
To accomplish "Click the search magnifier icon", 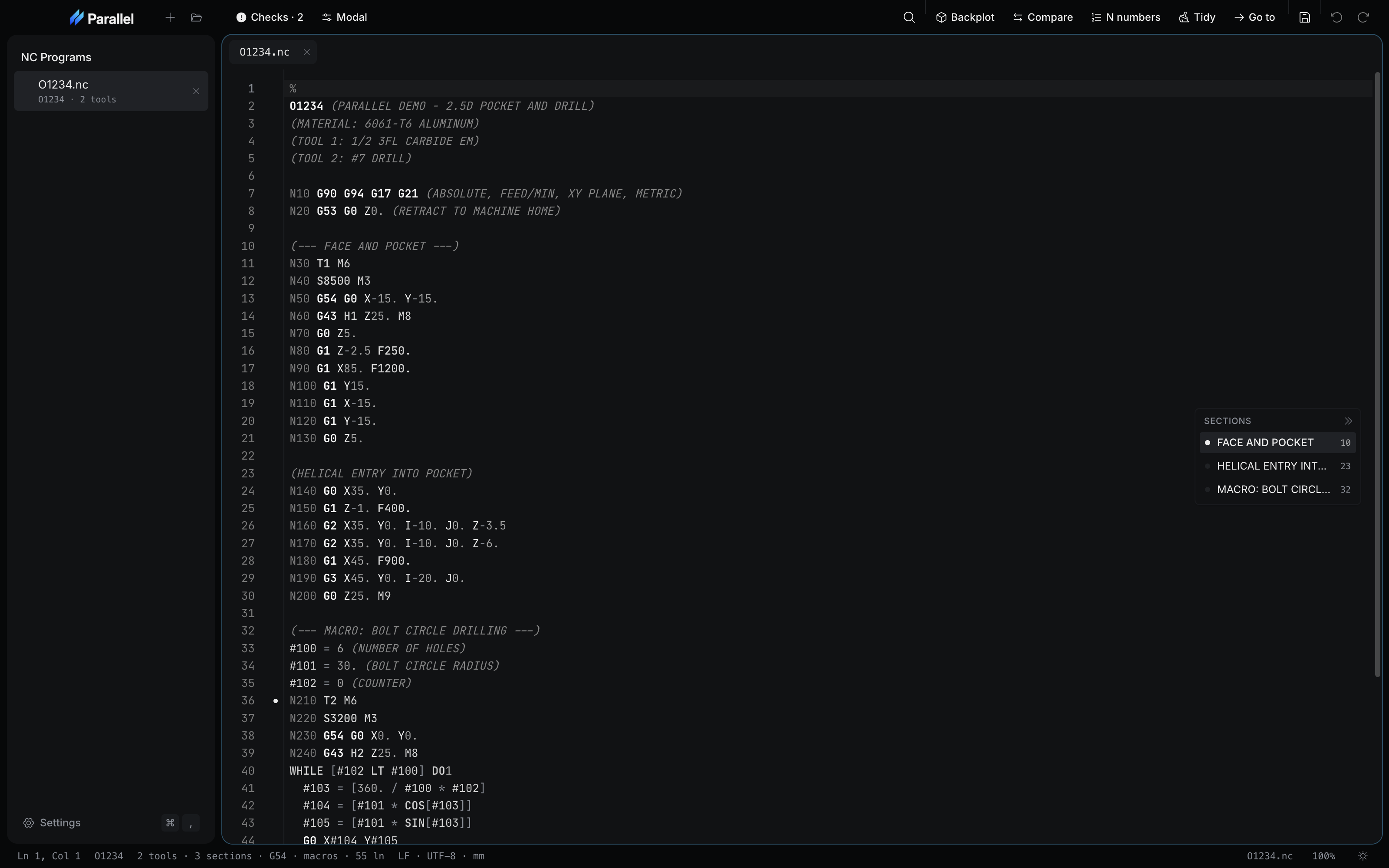I will tap(908, 17).
